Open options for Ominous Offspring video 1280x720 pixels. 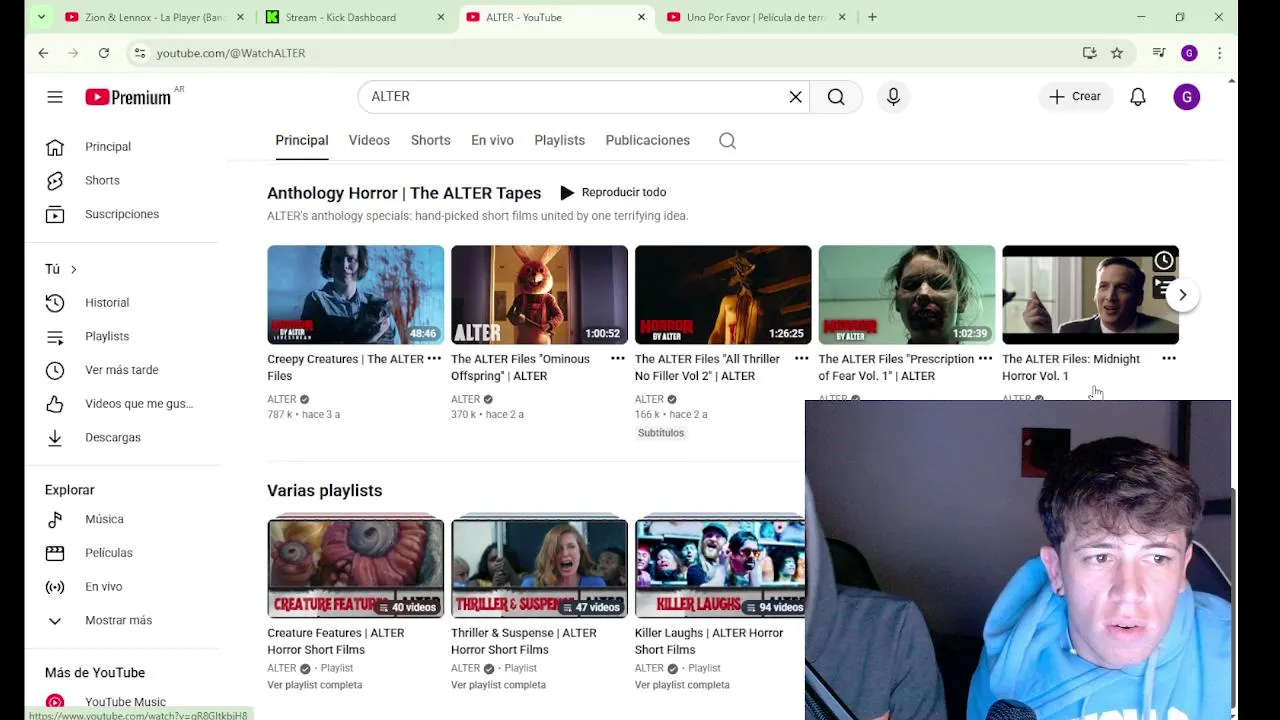(618, 359)
